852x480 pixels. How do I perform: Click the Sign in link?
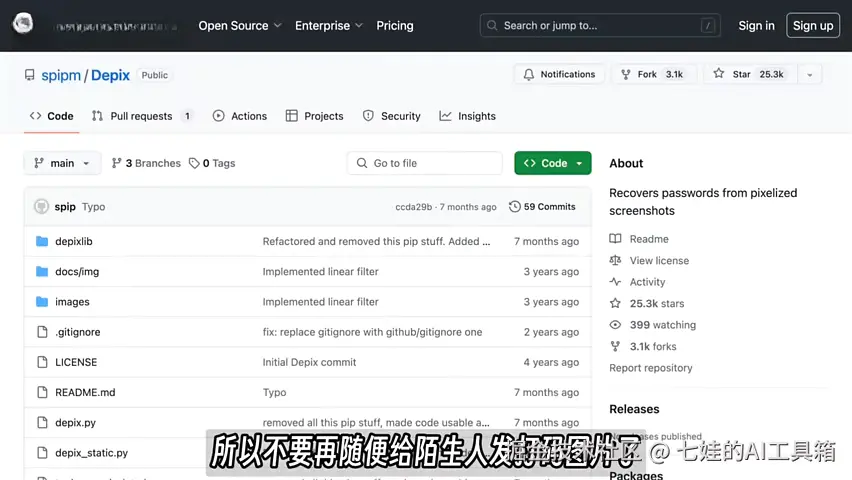(x=756, y=26)
